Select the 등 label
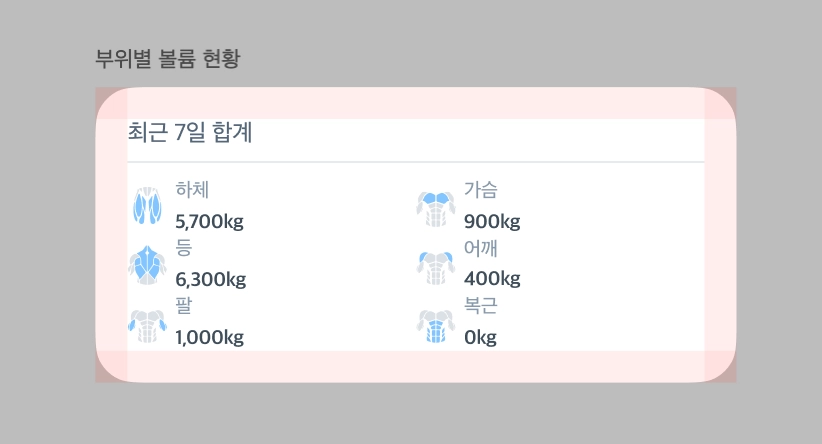Image resolution: width=822 pixels, height=444 pixels. (x=184, y=246)
